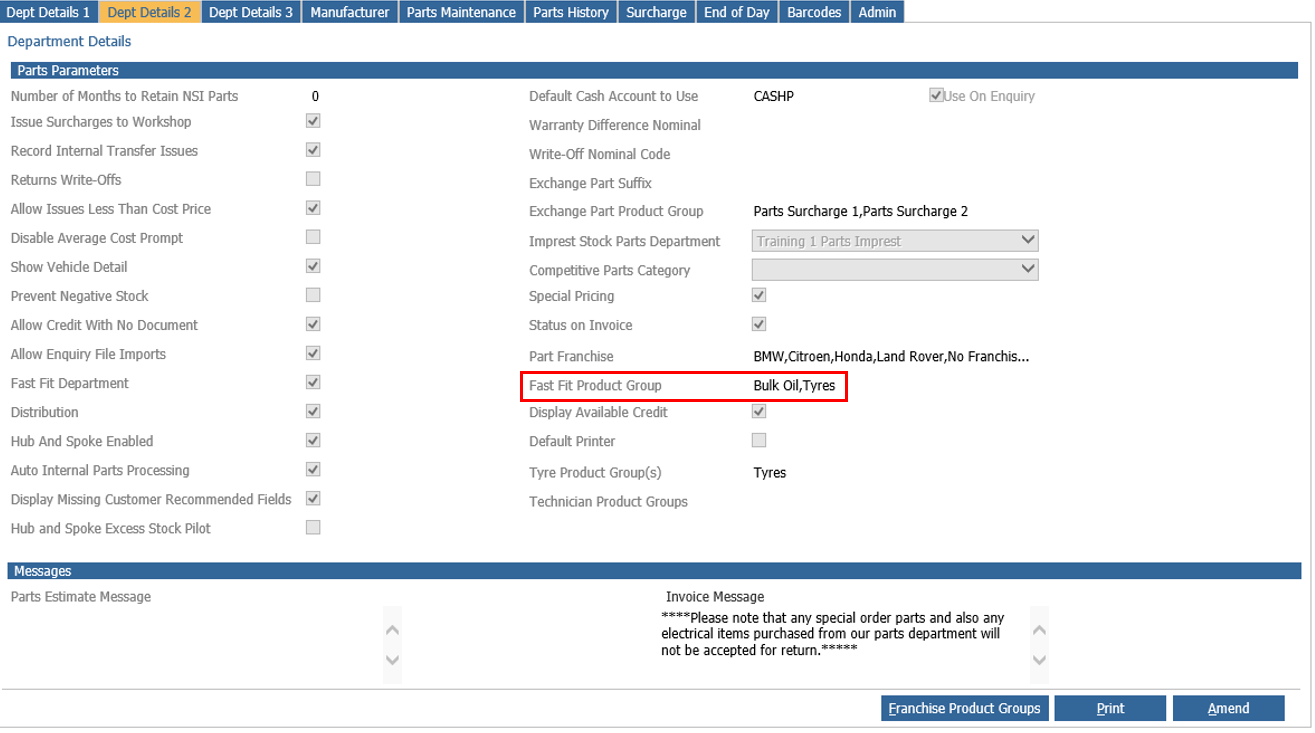Switch to Dept Details 3 tab
1315x733 pixels.
point(251,12)
